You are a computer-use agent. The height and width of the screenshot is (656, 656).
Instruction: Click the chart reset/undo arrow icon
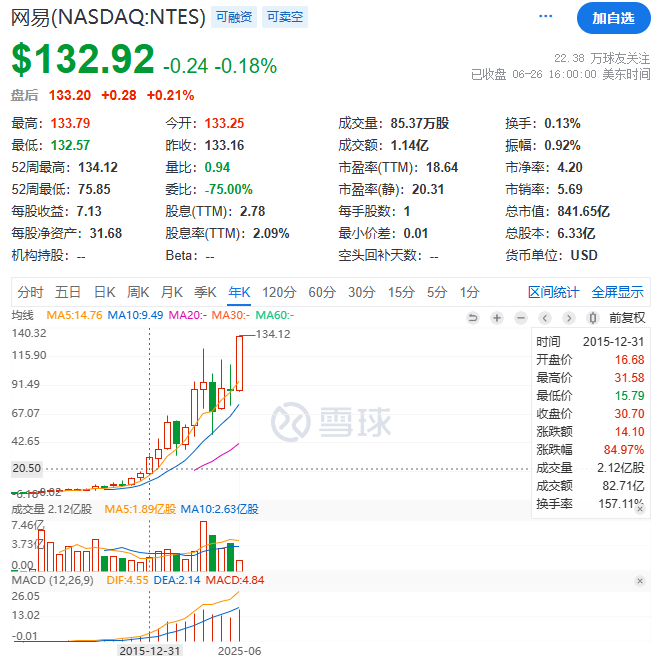[473, 318]
